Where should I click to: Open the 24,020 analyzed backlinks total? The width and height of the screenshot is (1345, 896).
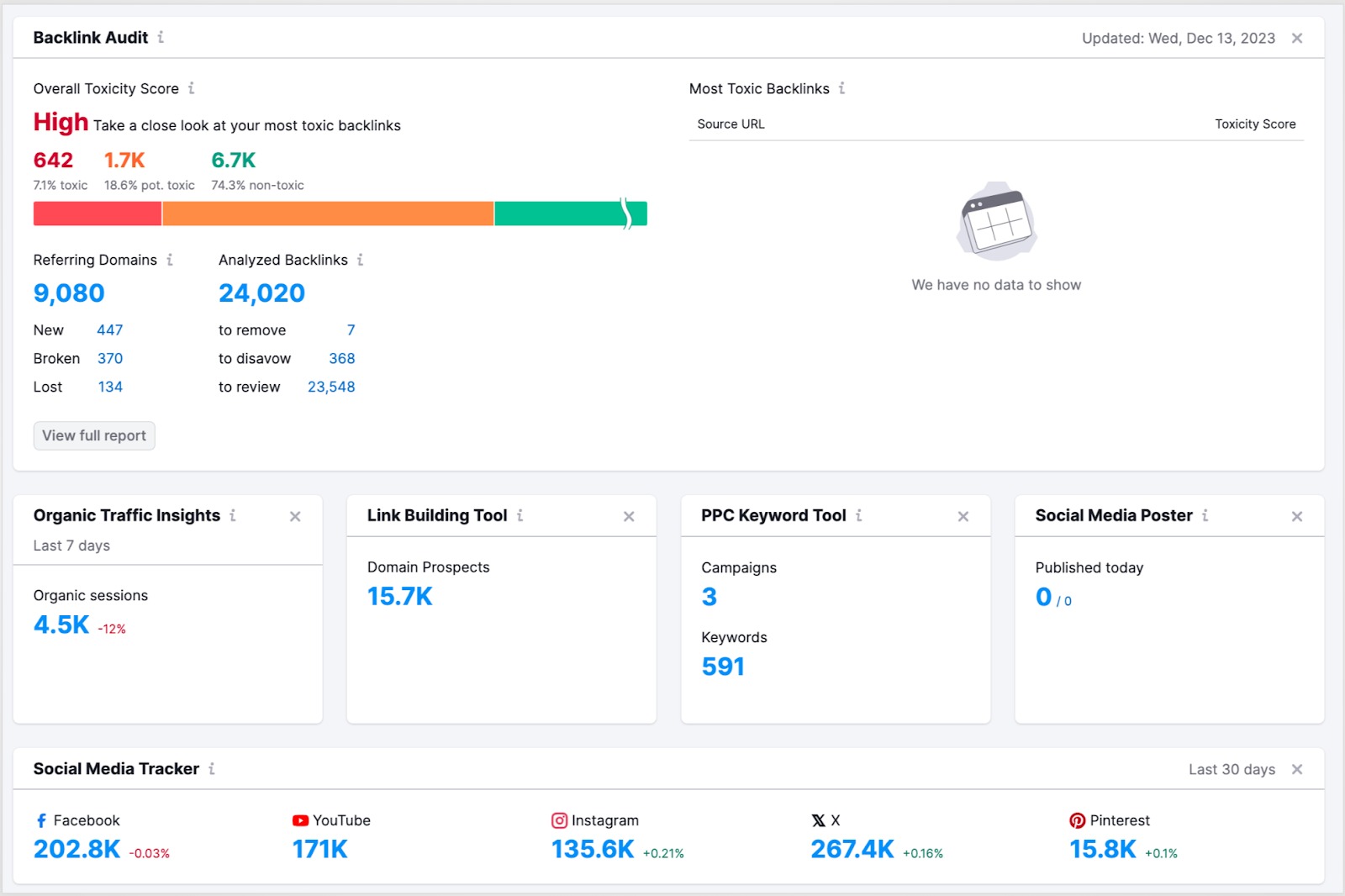coord(261,293)
